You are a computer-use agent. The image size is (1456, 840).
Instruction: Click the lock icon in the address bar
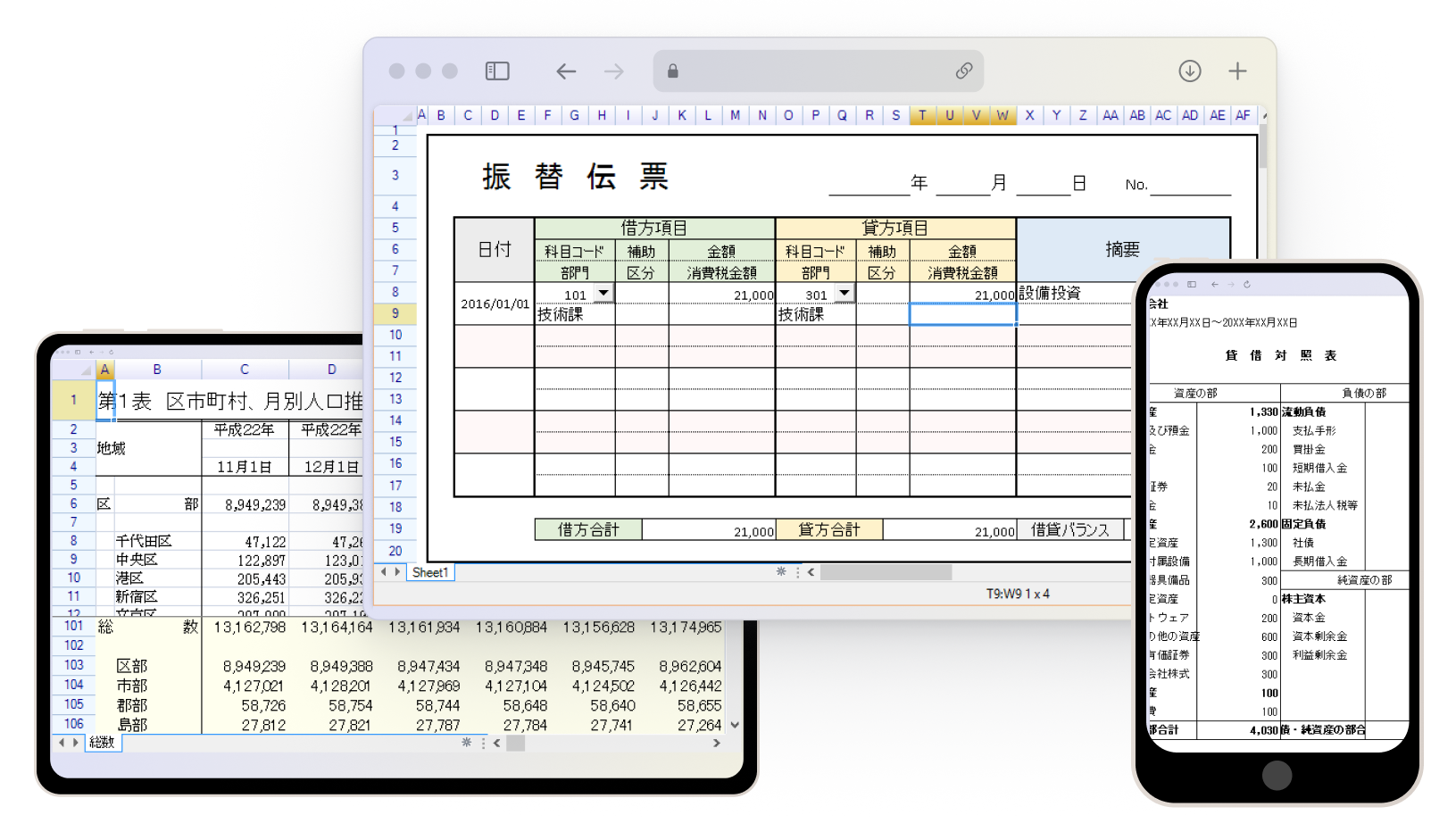tap(672, 71)
